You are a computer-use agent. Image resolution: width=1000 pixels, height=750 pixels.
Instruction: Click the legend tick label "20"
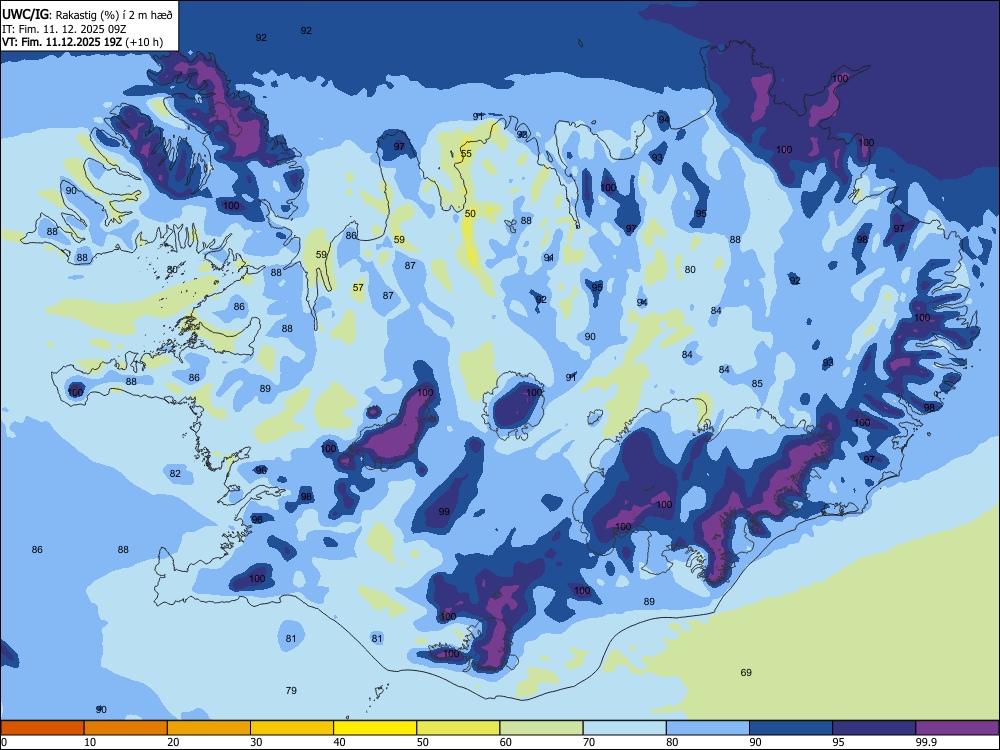tap(173, 742)
